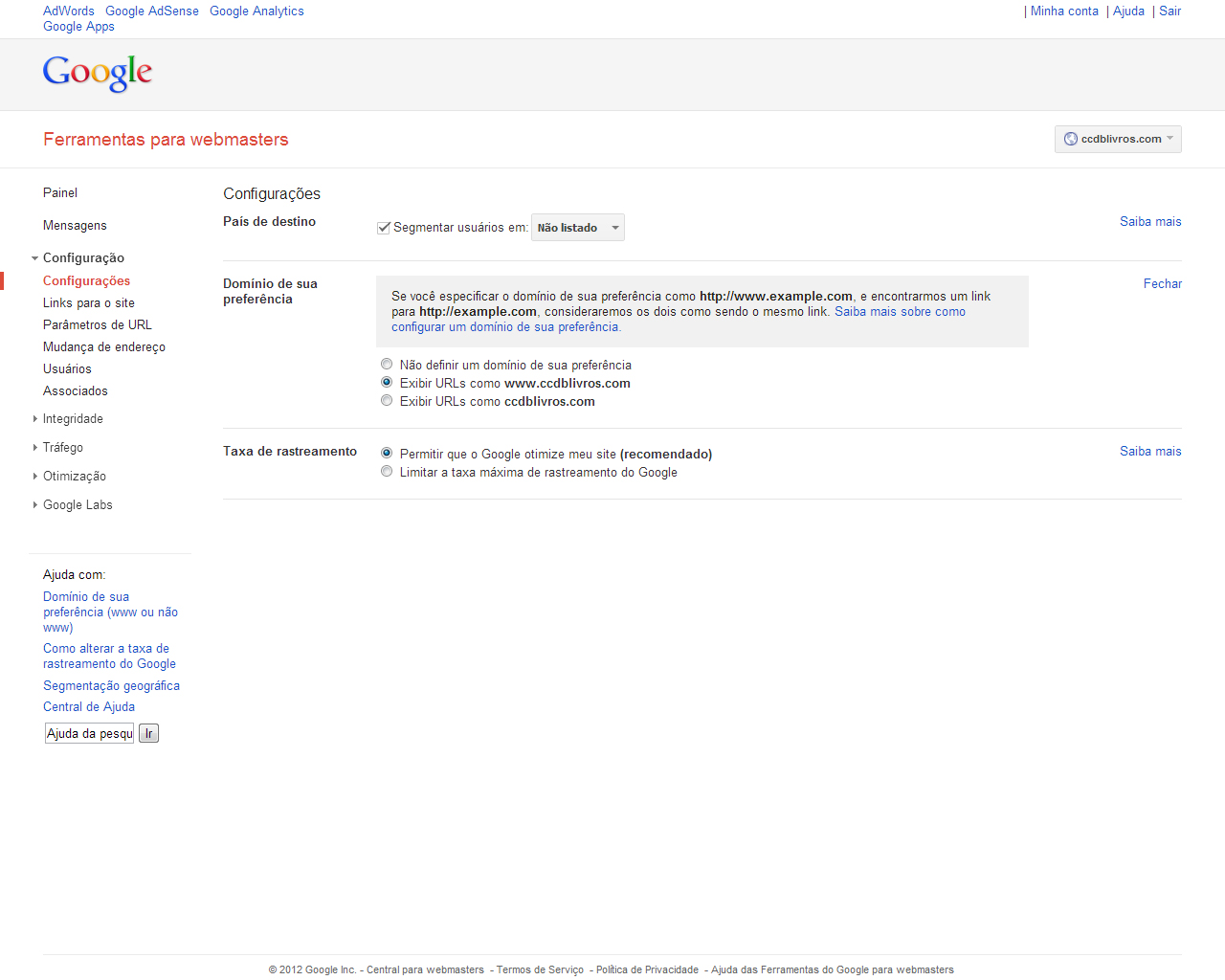Click the Fechar link
The width and height of the screenshot is (1225, 980).
(1162, 284)
